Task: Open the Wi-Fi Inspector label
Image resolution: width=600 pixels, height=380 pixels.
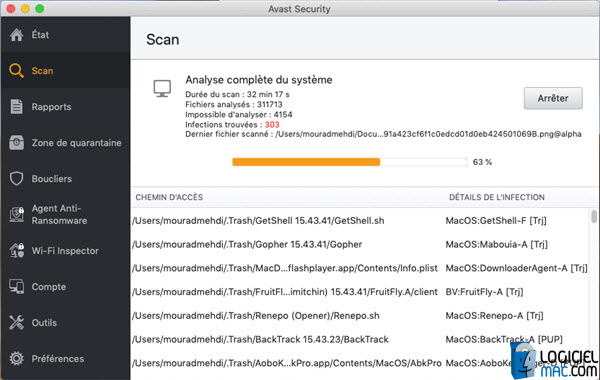Action: tap(65, 251)
